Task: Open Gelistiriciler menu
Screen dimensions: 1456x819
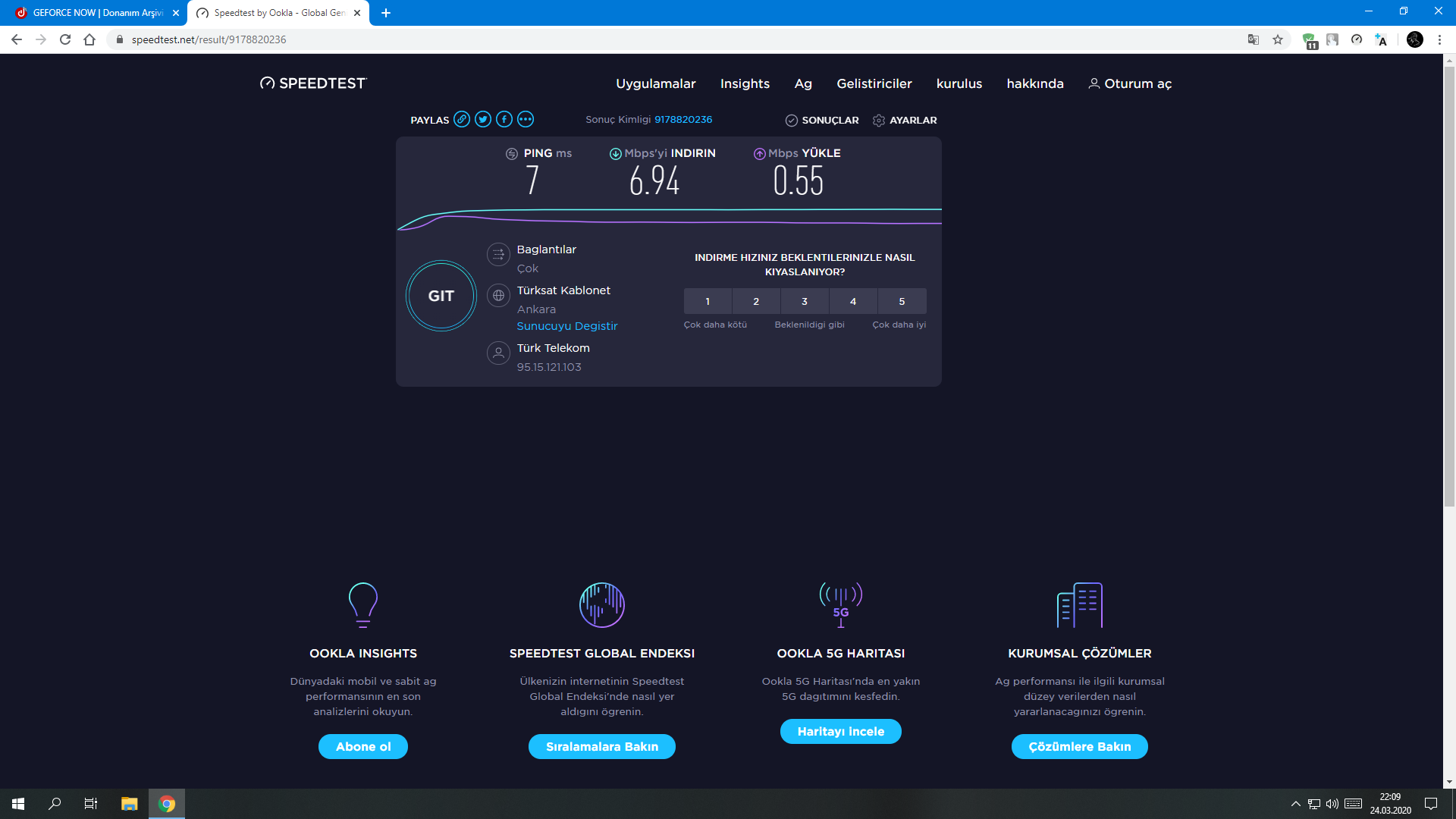Action: (x=874, y=83)
